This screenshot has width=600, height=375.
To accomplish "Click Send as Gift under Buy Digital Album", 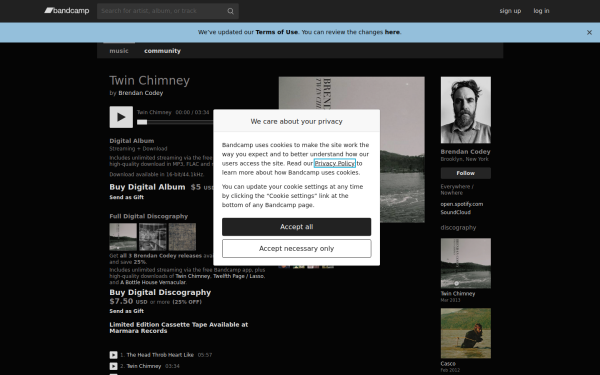I will pyautogui.click(x=127, y=197).
